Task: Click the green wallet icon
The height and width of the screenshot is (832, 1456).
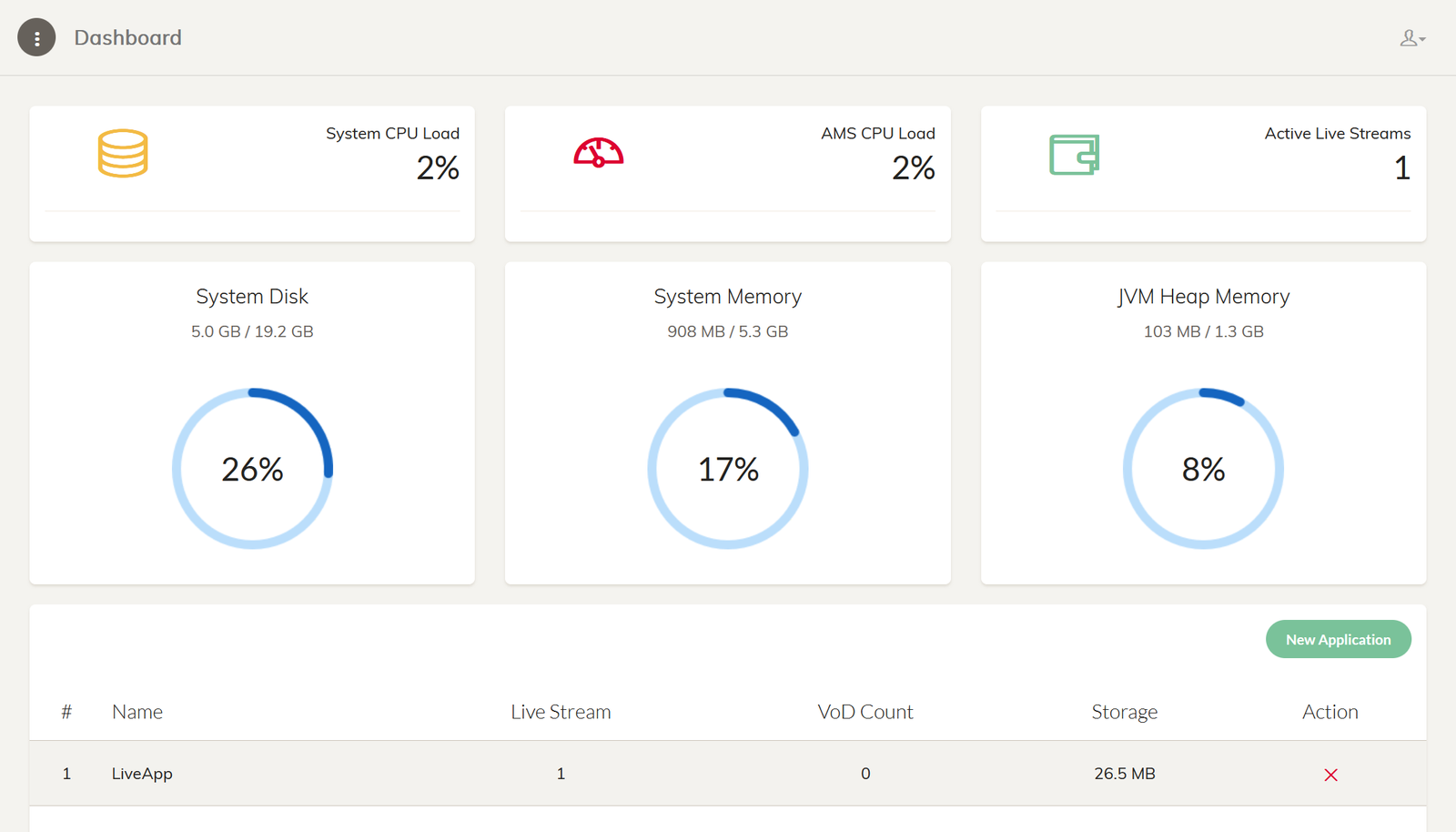Action: pyautogui.click(x=1074, y=154)
